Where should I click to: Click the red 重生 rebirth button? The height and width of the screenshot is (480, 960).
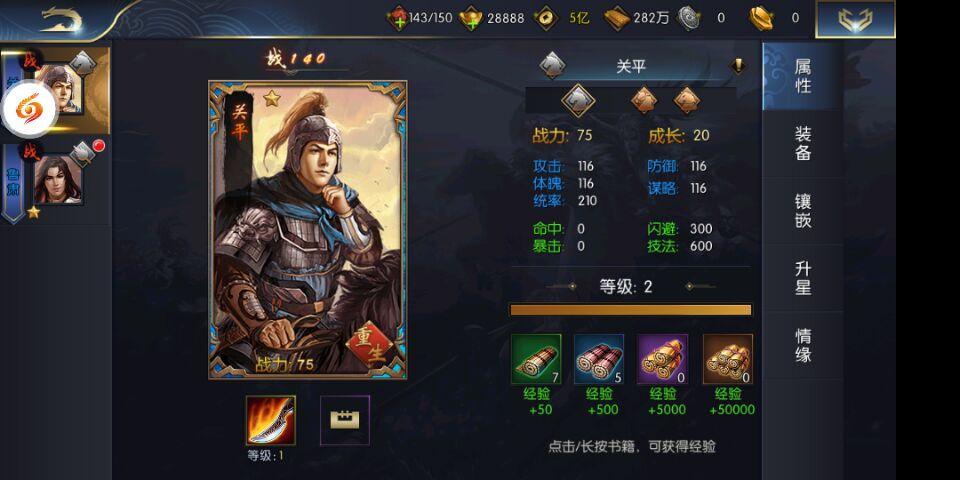click(x=369, y=345)
